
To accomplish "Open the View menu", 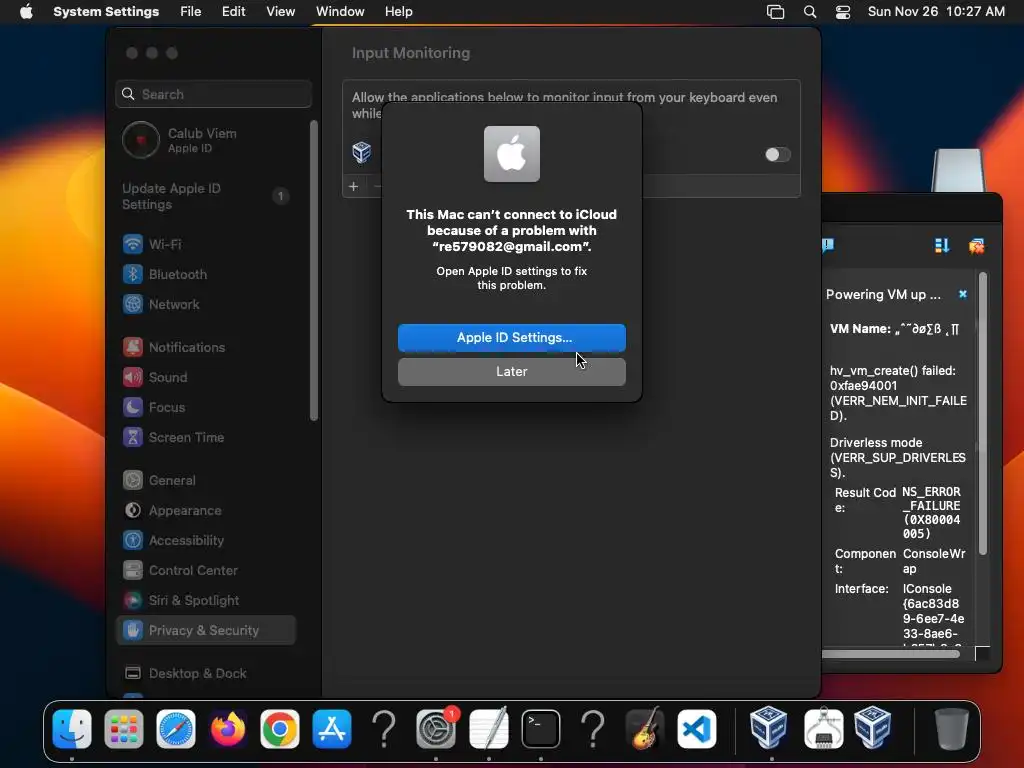I will 280,12.
